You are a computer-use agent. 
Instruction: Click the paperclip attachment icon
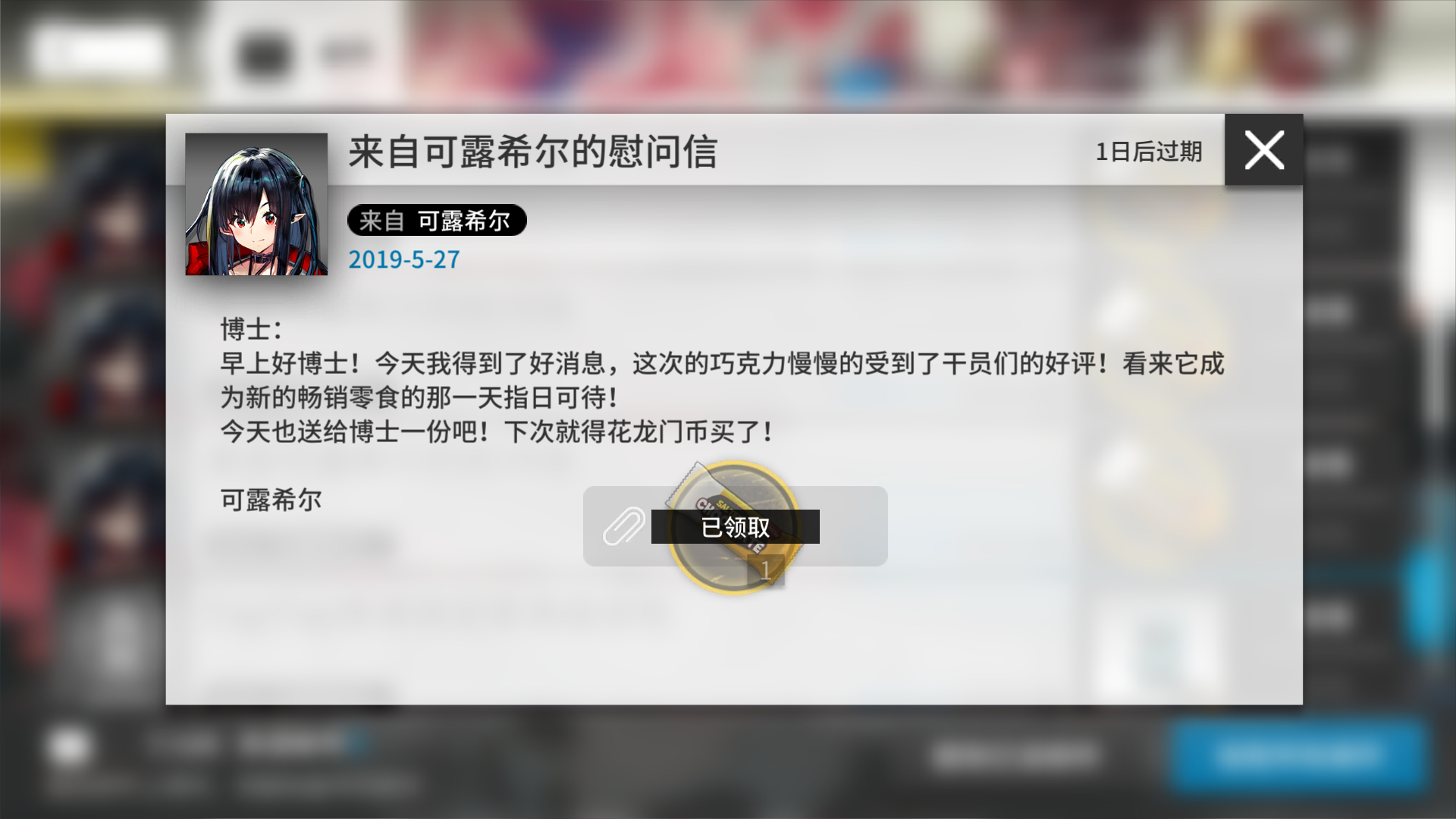click(x=623, y=526)
